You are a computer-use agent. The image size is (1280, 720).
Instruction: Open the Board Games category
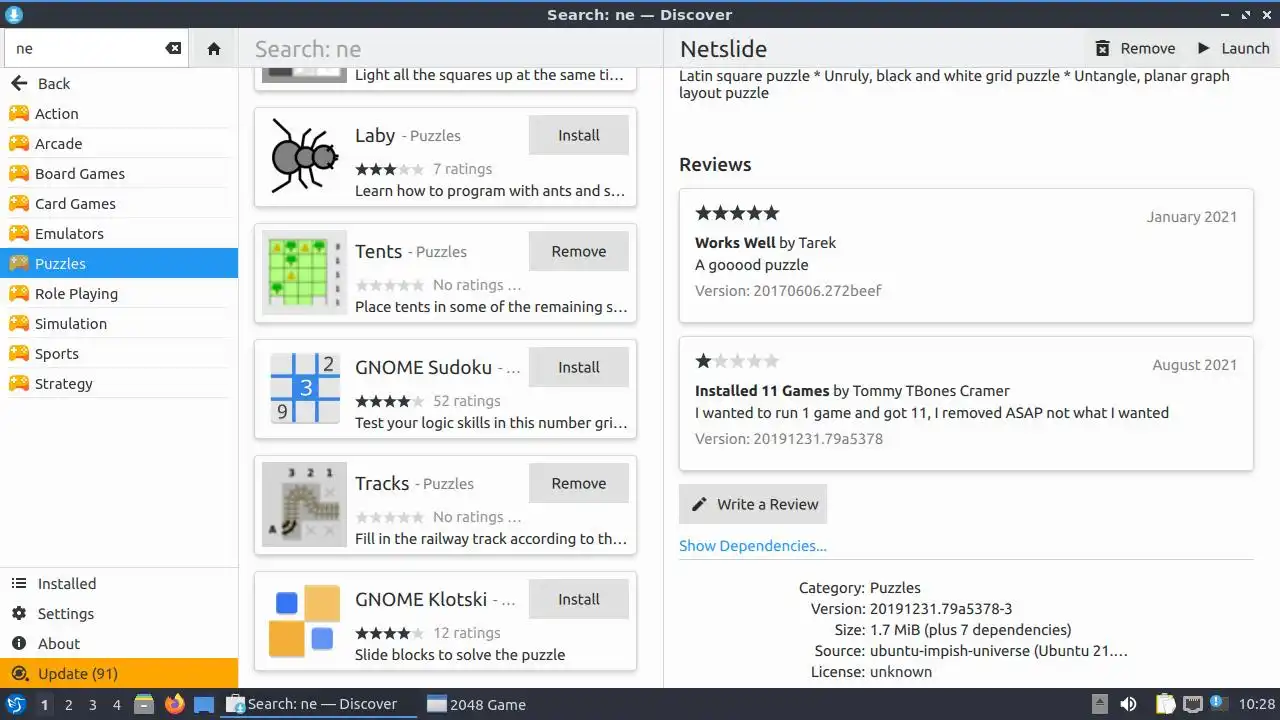[119, 174]
